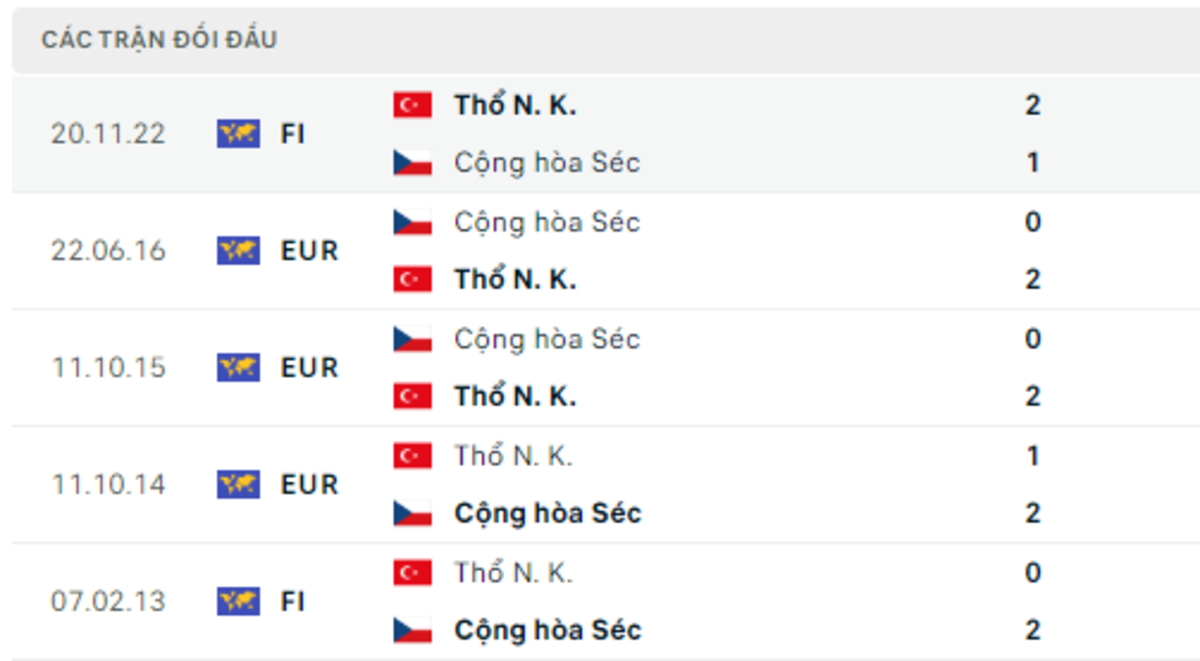
Task: Click Turkey flag in 11.10.15 match
Action: [412, 397]
